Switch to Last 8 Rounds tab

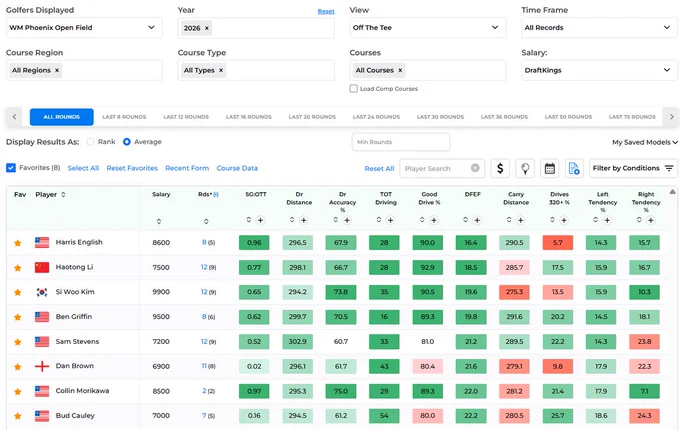click(124, 117)
